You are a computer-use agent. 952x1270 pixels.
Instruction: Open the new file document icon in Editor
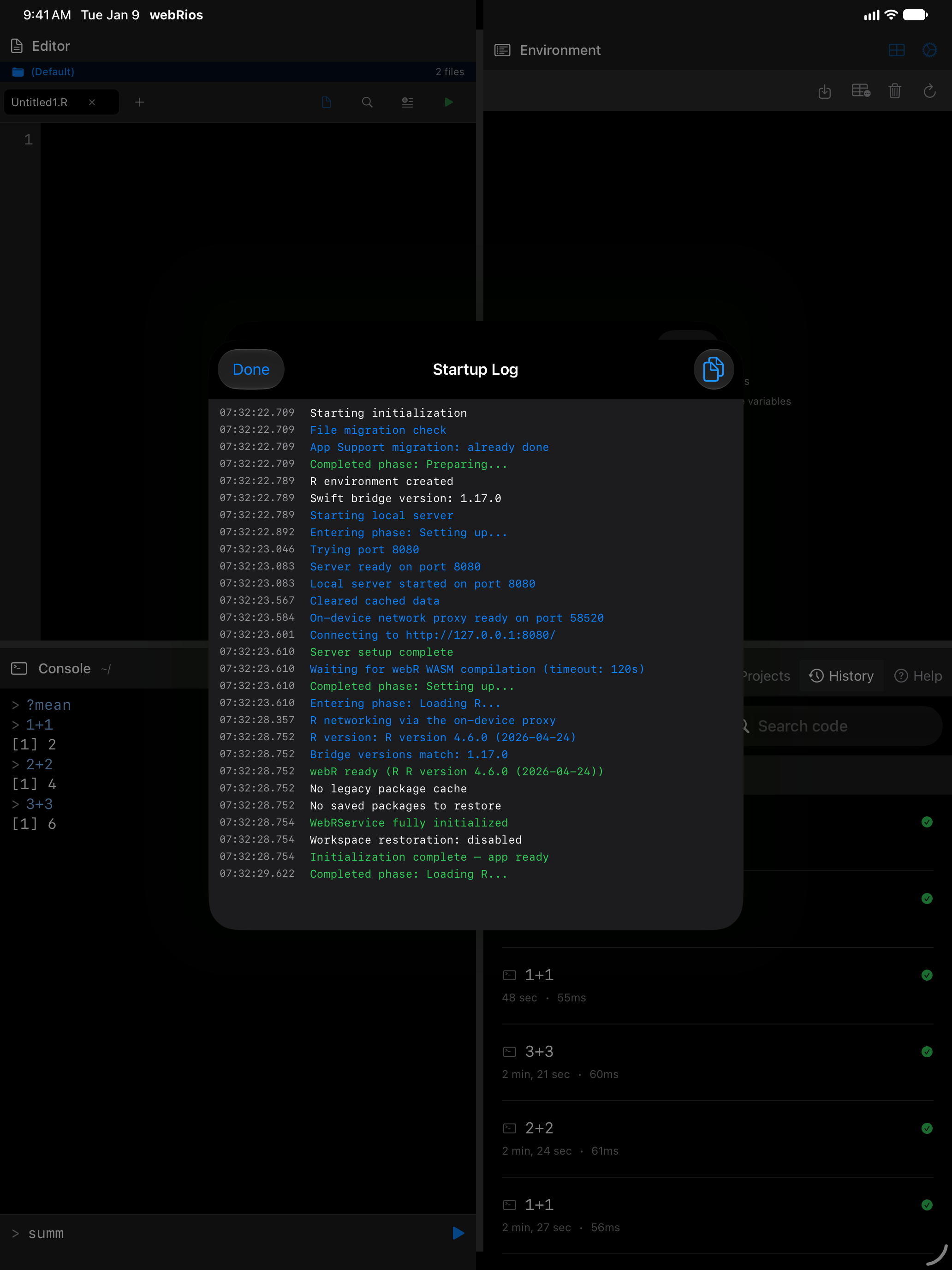327,102
